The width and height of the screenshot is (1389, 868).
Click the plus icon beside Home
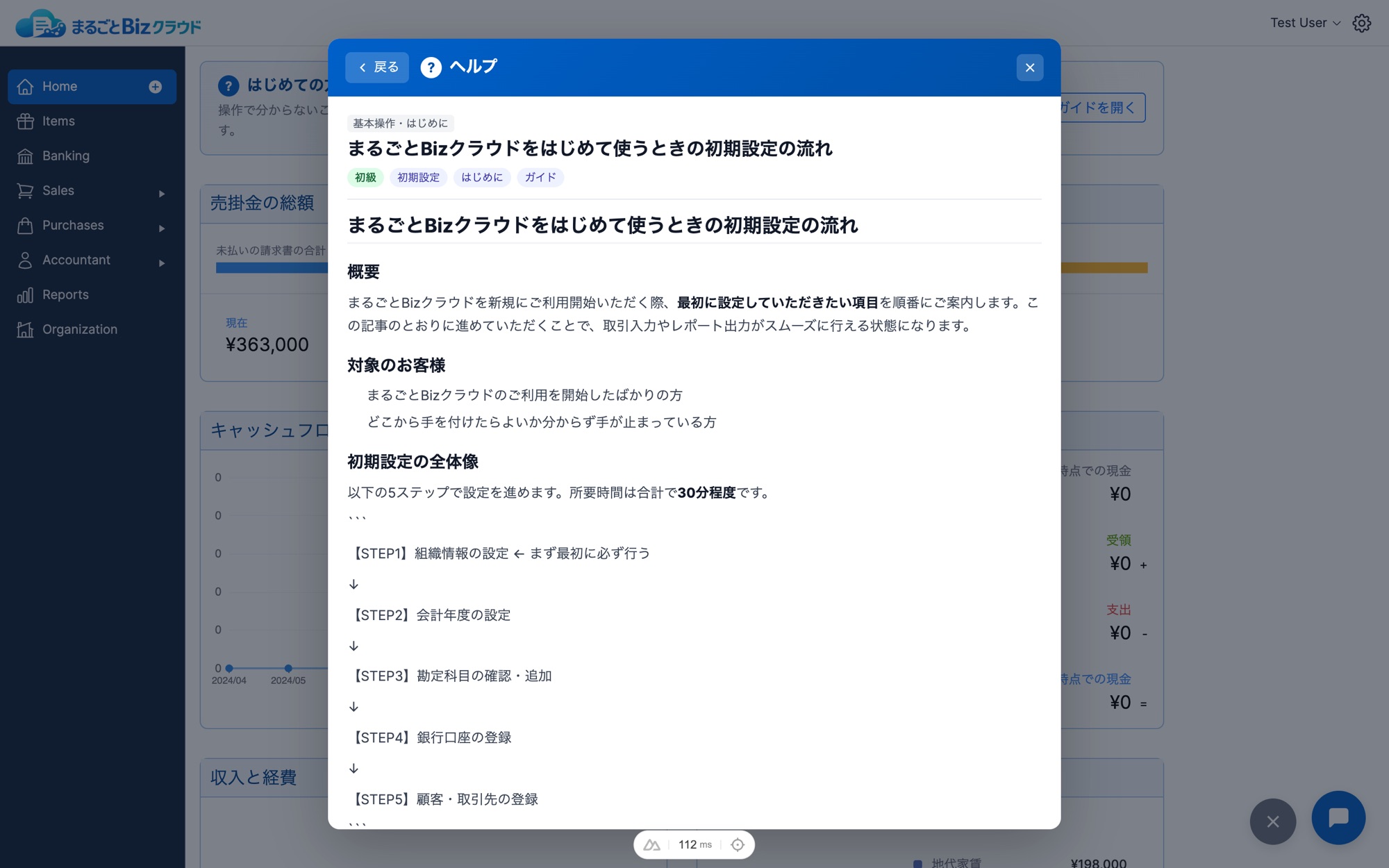point(156,87)
